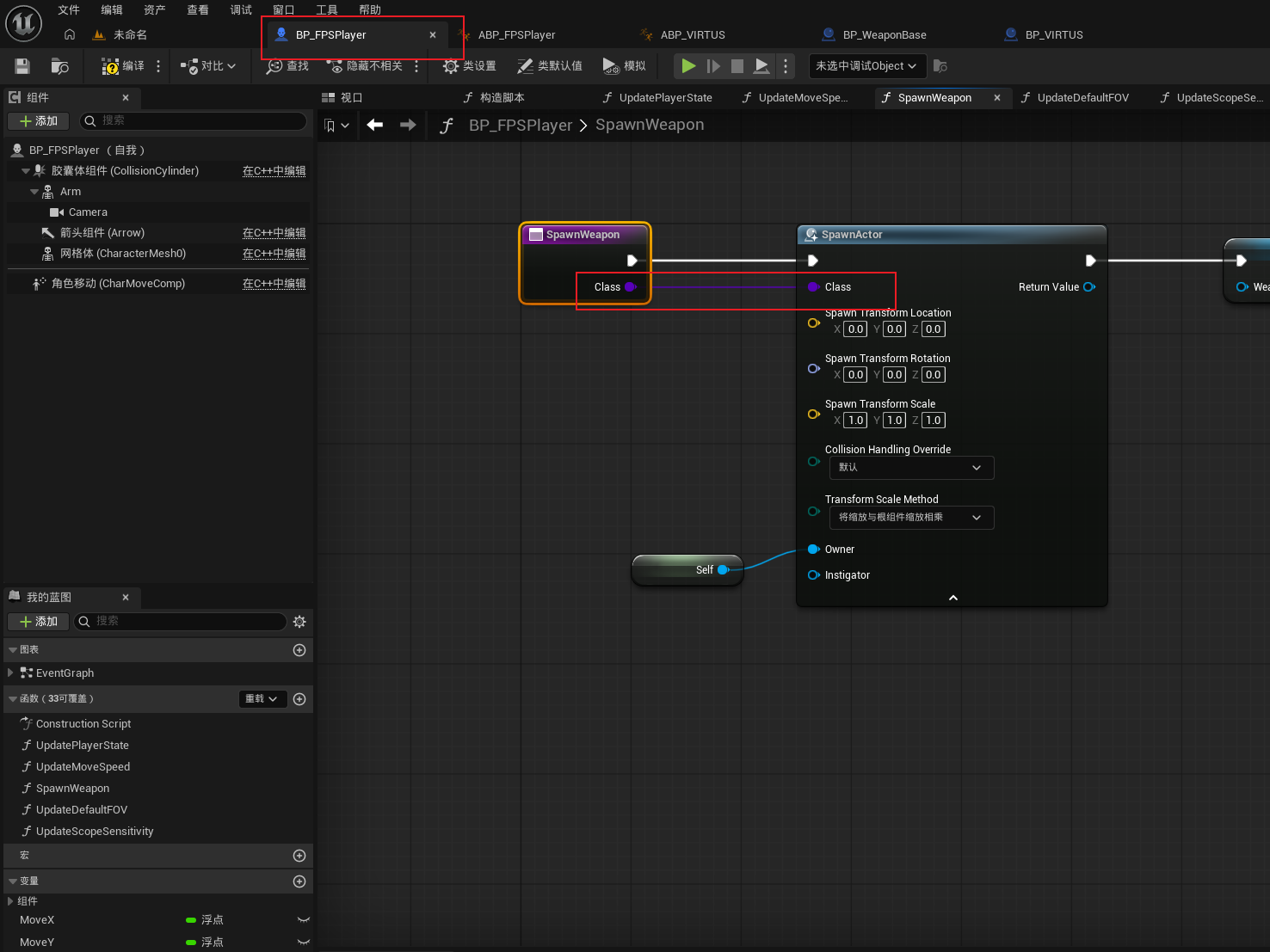Switch to ABP_VIRTUS tab

tap(692, 35)
